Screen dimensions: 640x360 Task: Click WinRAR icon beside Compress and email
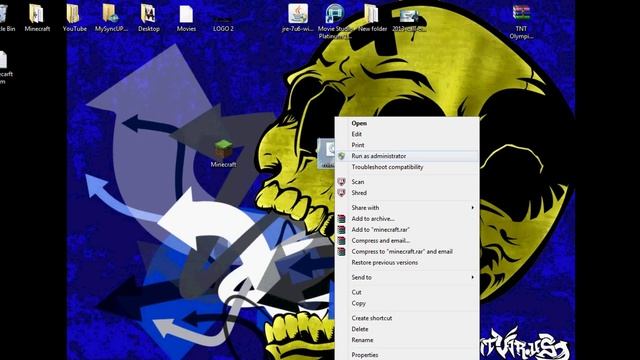pos(342,241)
